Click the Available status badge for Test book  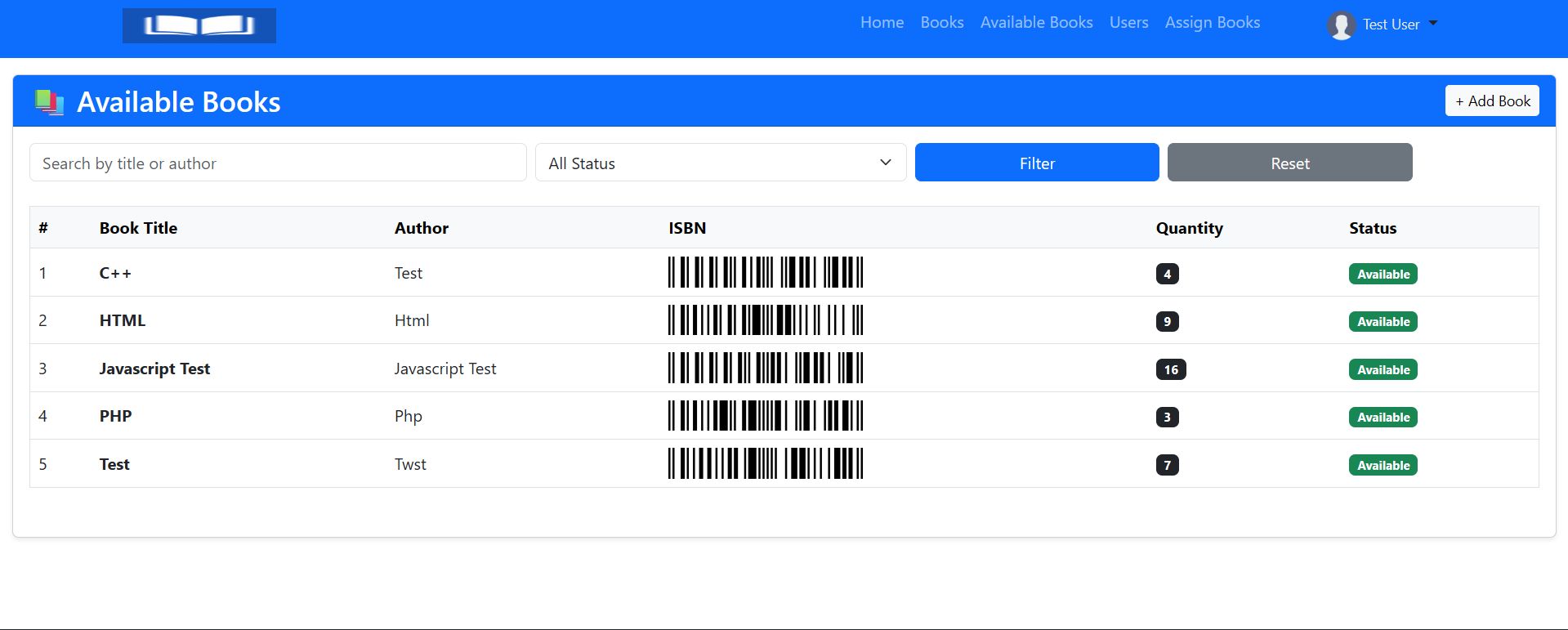(x=1383, y=465)
